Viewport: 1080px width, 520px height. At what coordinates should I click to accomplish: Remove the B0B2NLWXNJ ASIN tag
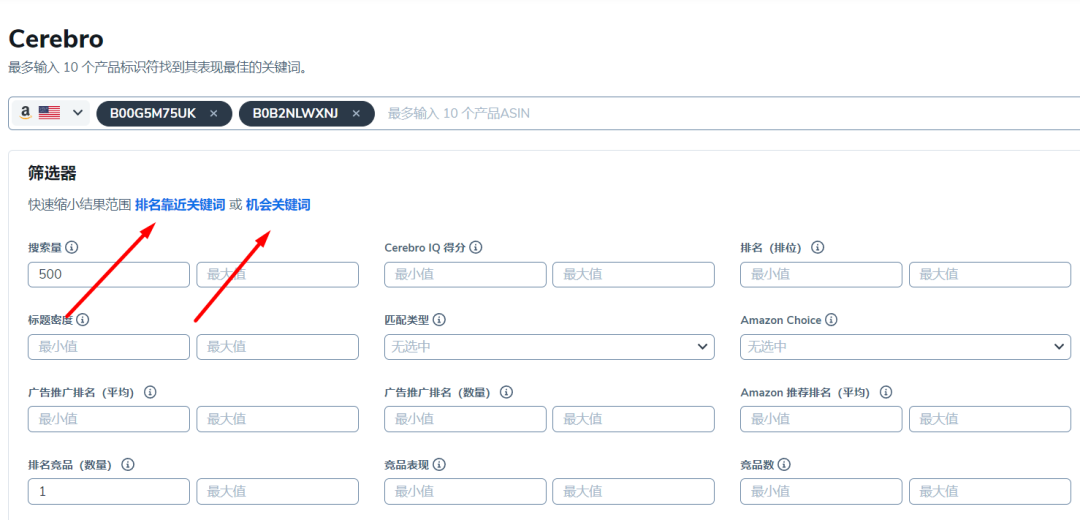356,114
